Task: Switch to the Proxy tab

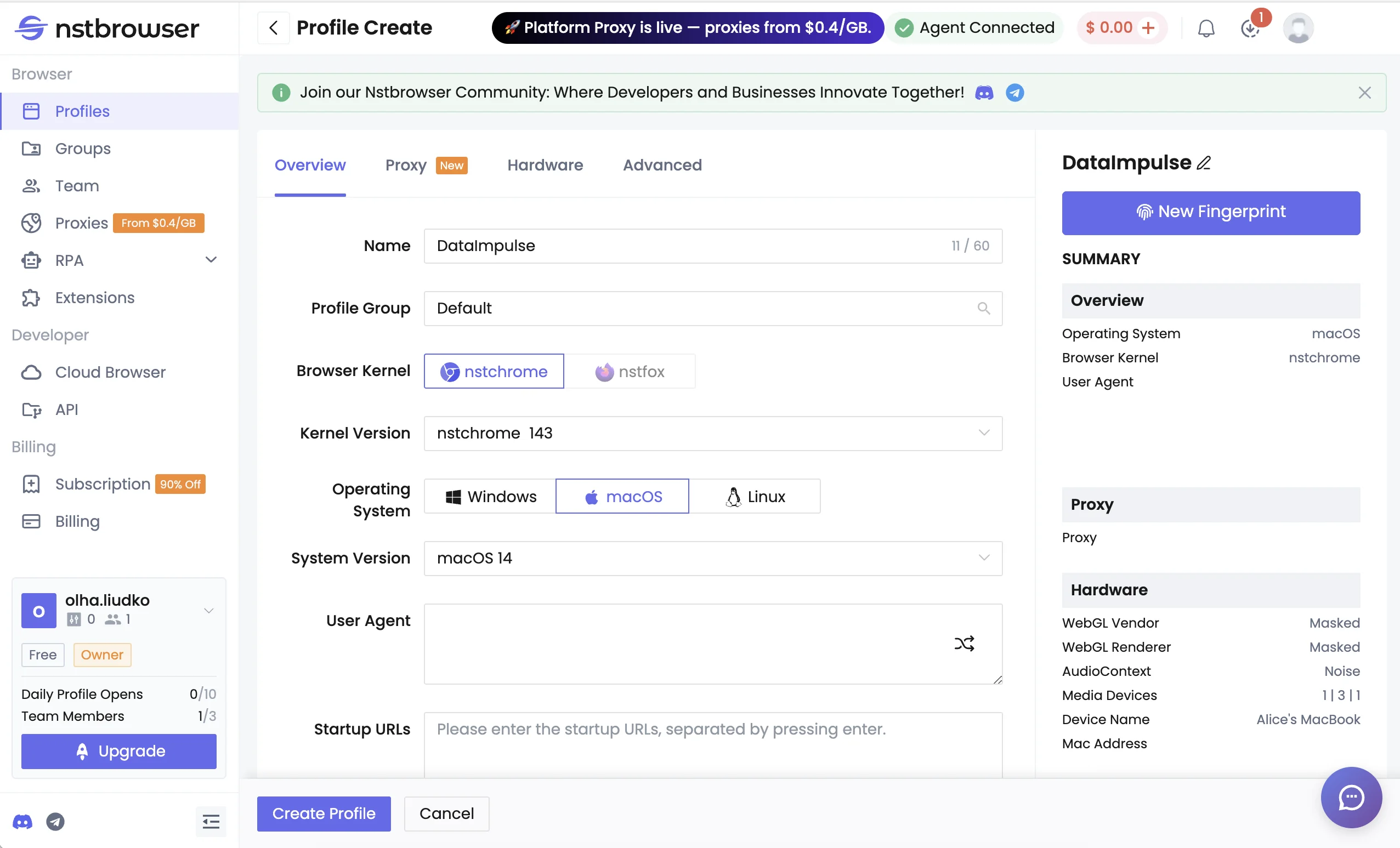Action: tap(406, 166)
